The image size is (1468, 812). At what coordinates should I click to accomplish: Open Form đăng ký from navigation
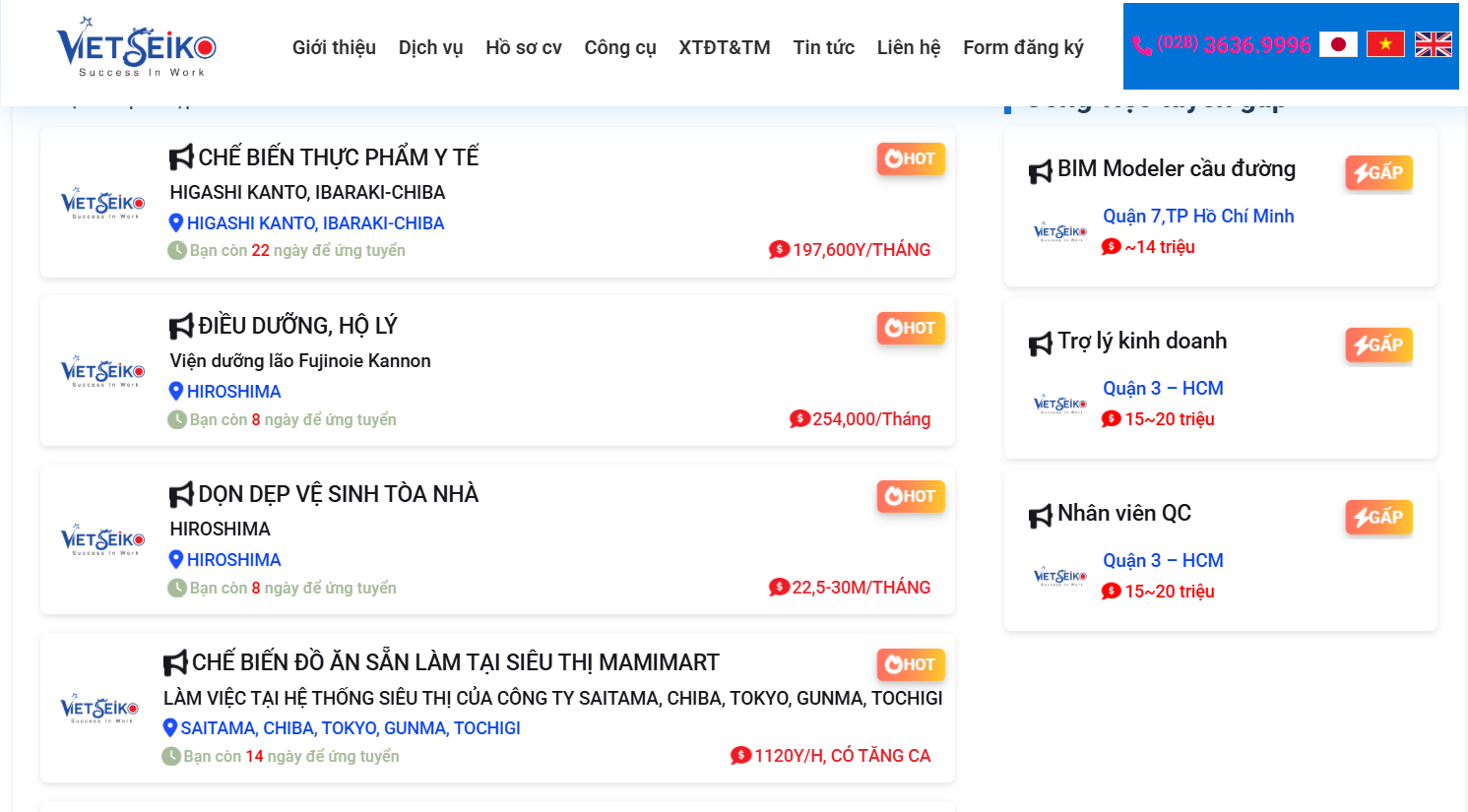[1023, 47]
